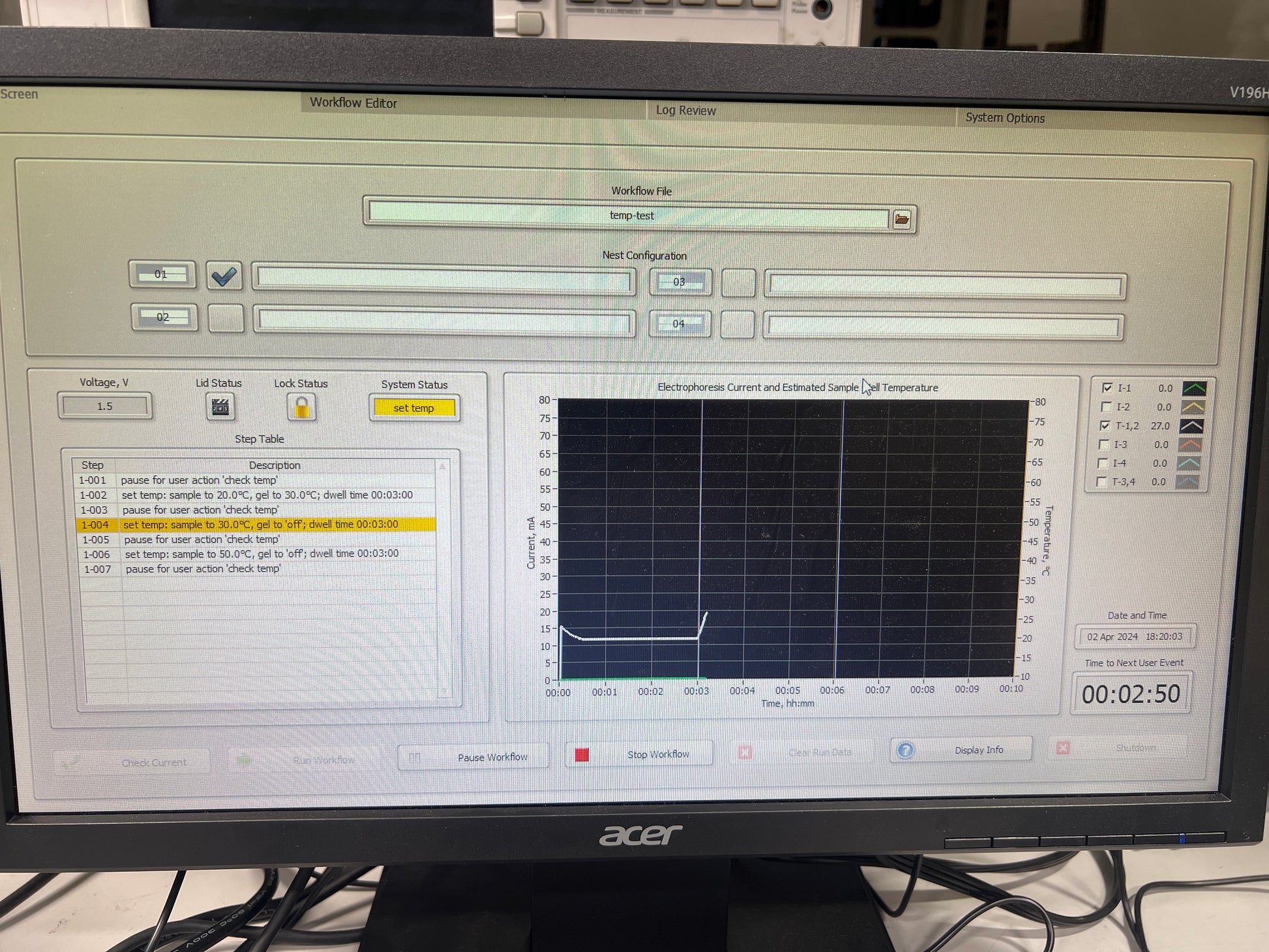Click the Pause Workflow button
Viewport: 1269px width, 952px height.
(x=474, y=758)
